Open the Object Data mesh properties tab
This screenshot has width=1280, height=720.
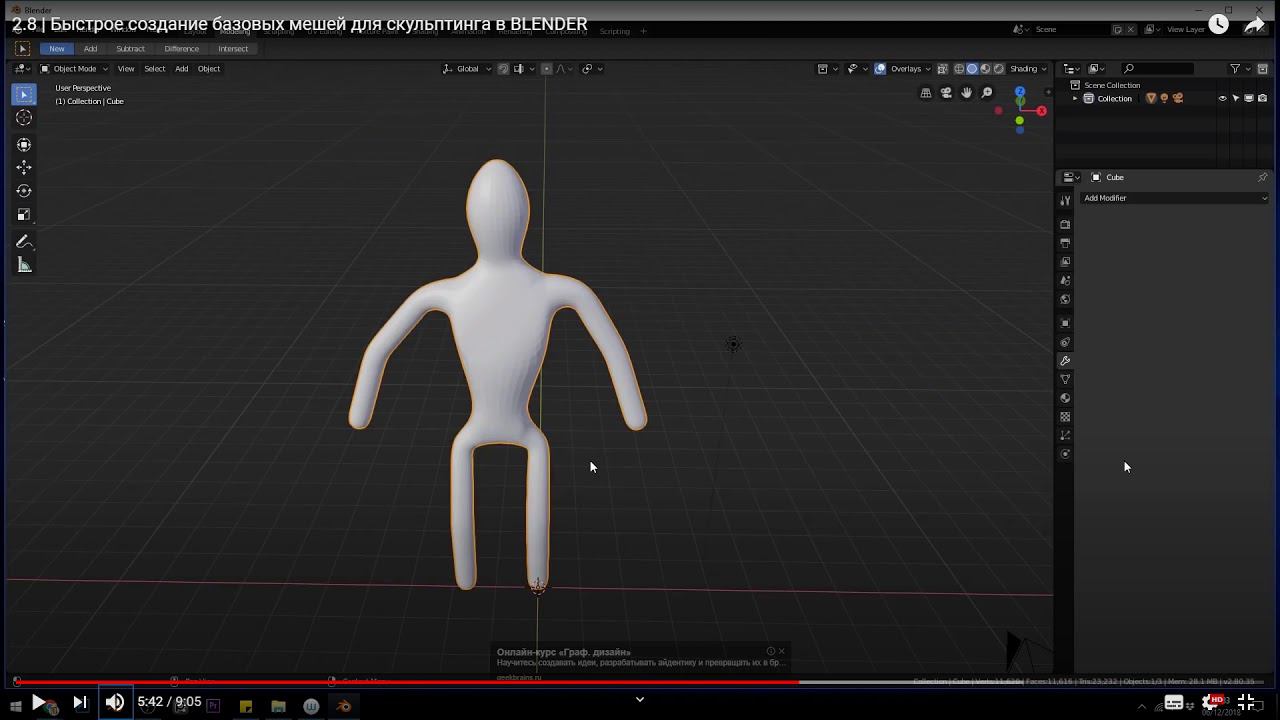[1065, 380]
